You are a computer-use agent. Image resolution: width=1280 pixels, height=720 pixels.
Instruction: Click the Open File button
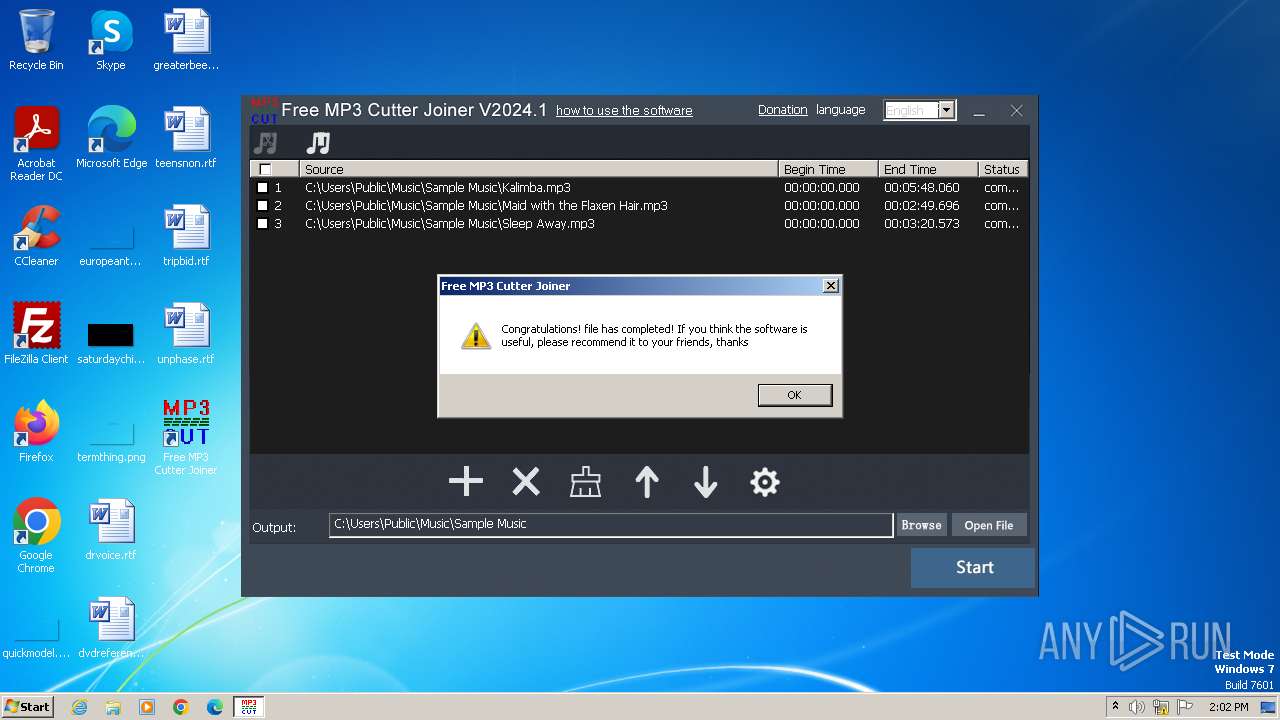989,525
